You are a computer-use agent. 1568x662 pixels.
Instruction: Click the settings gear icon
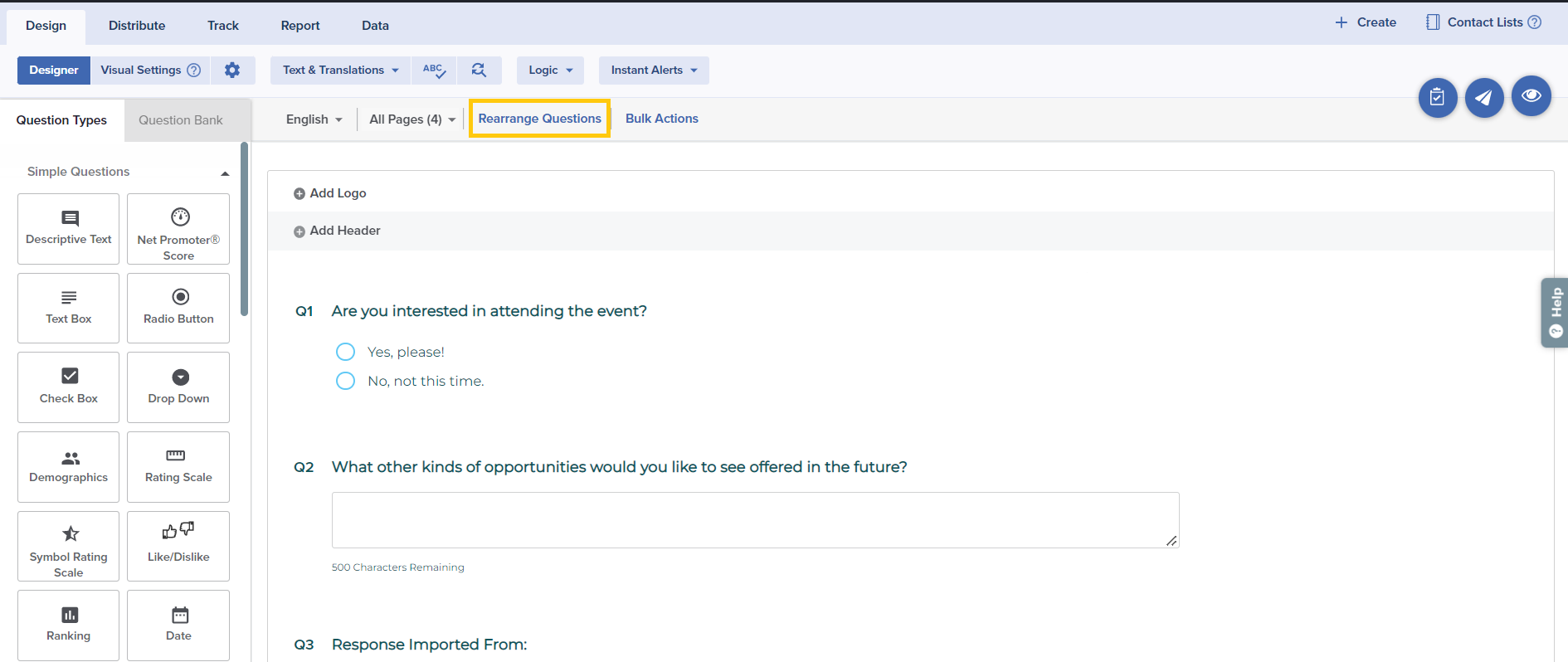point(232,71)
